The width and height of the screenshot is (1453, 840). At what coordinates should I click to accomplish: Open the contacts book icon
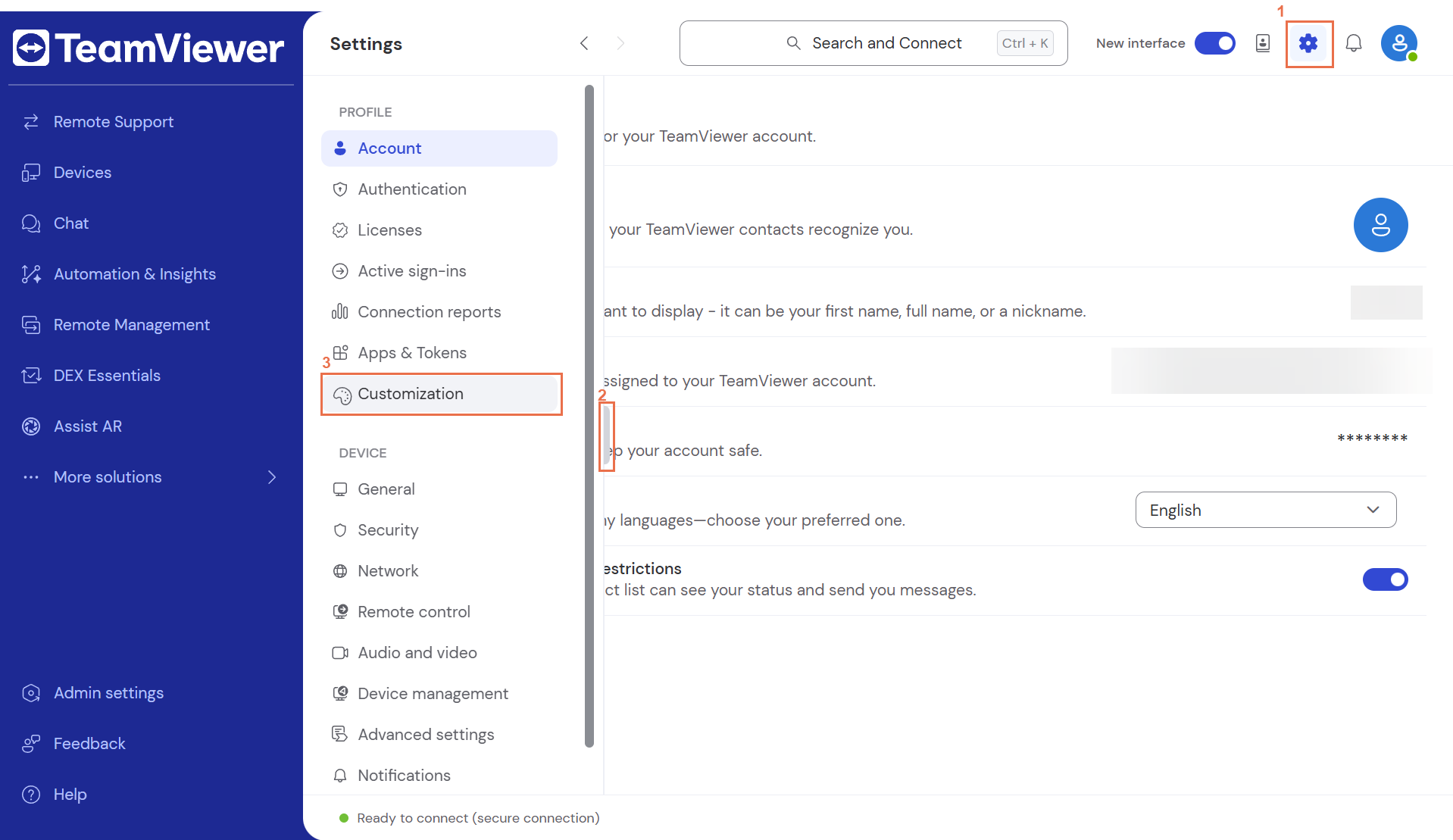point(1263,43)
